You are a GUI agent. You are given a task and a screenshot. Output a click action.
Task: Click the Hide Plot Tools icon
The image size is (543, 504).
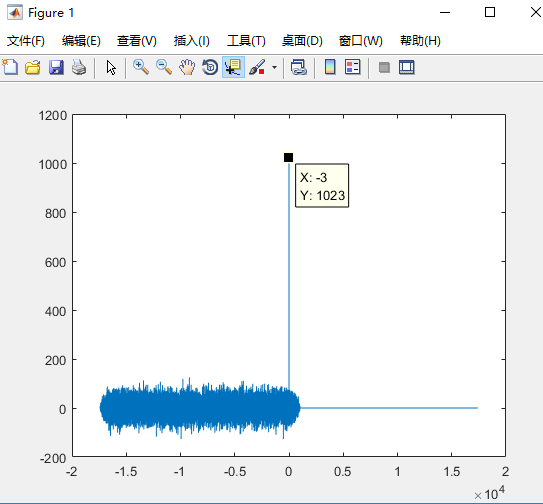pyautogui.click(x=384, y=67)
